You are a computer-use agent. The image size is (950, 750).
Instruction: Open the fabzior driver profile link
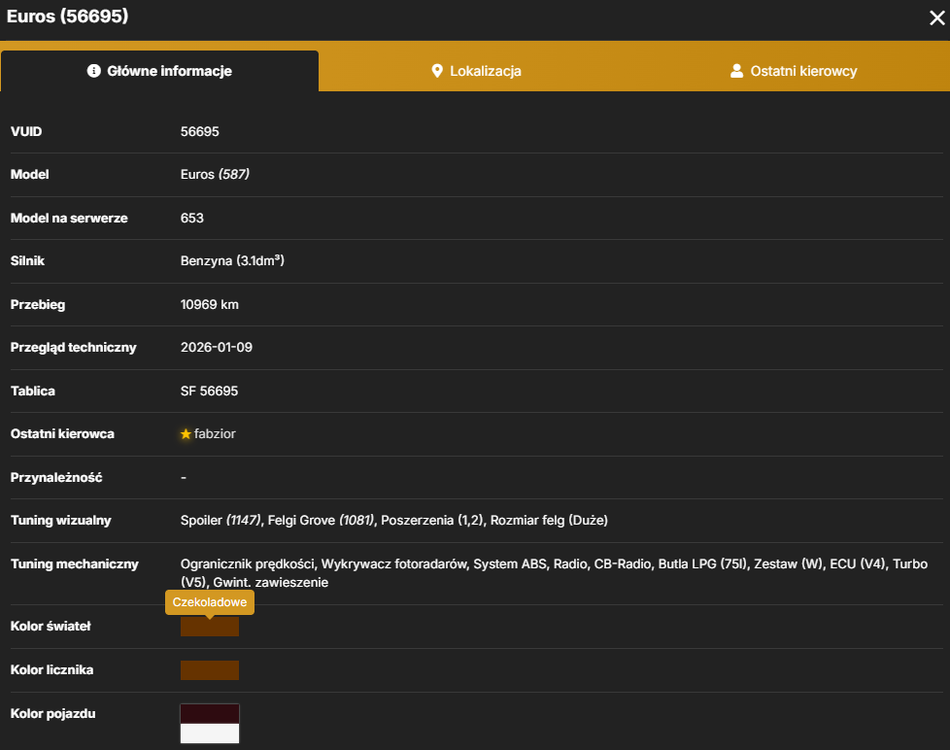coord(214,434)
